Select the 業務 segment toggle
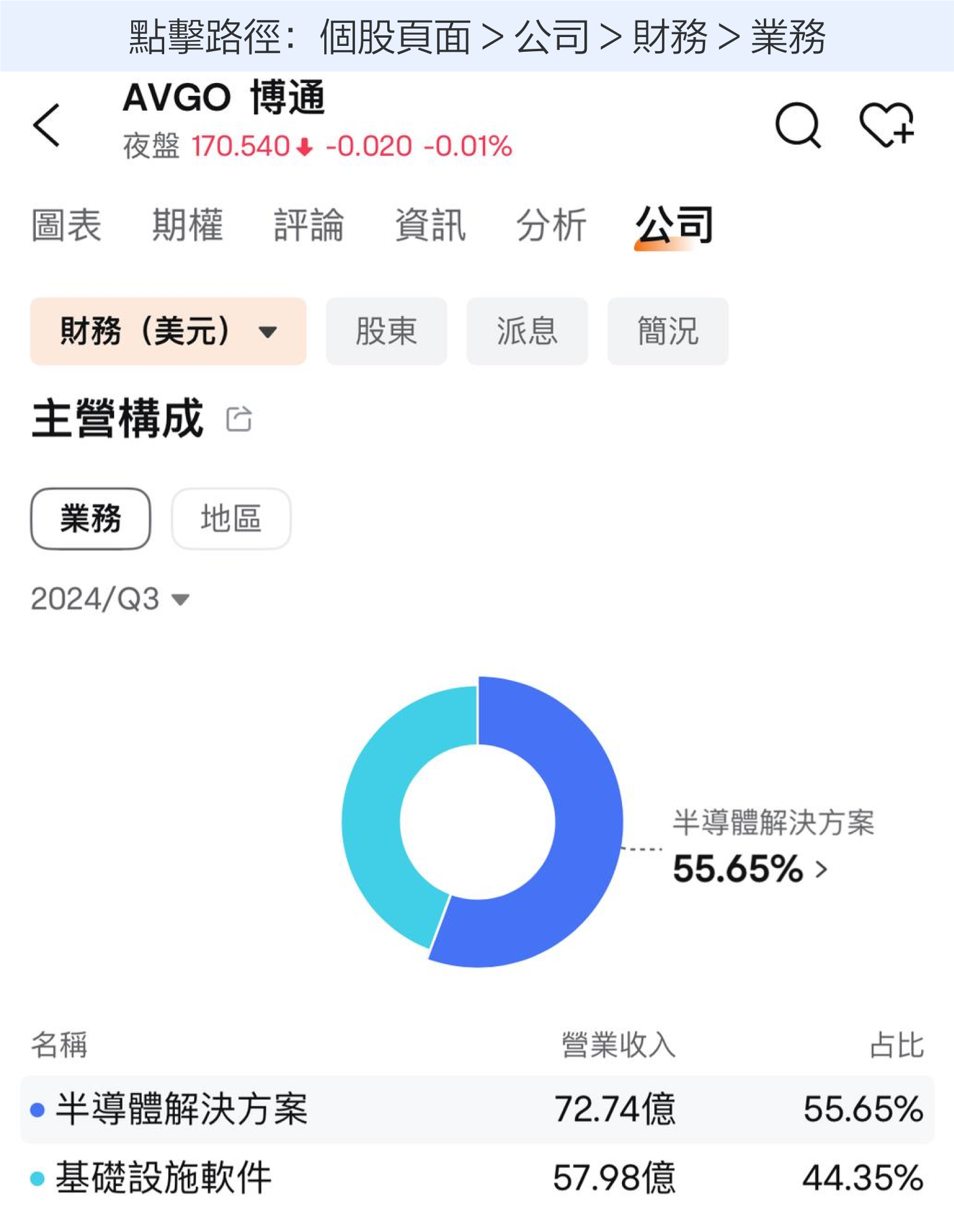Image resolution: width=954 pixels, height=1232 pixels. click(x=91, y=519)
